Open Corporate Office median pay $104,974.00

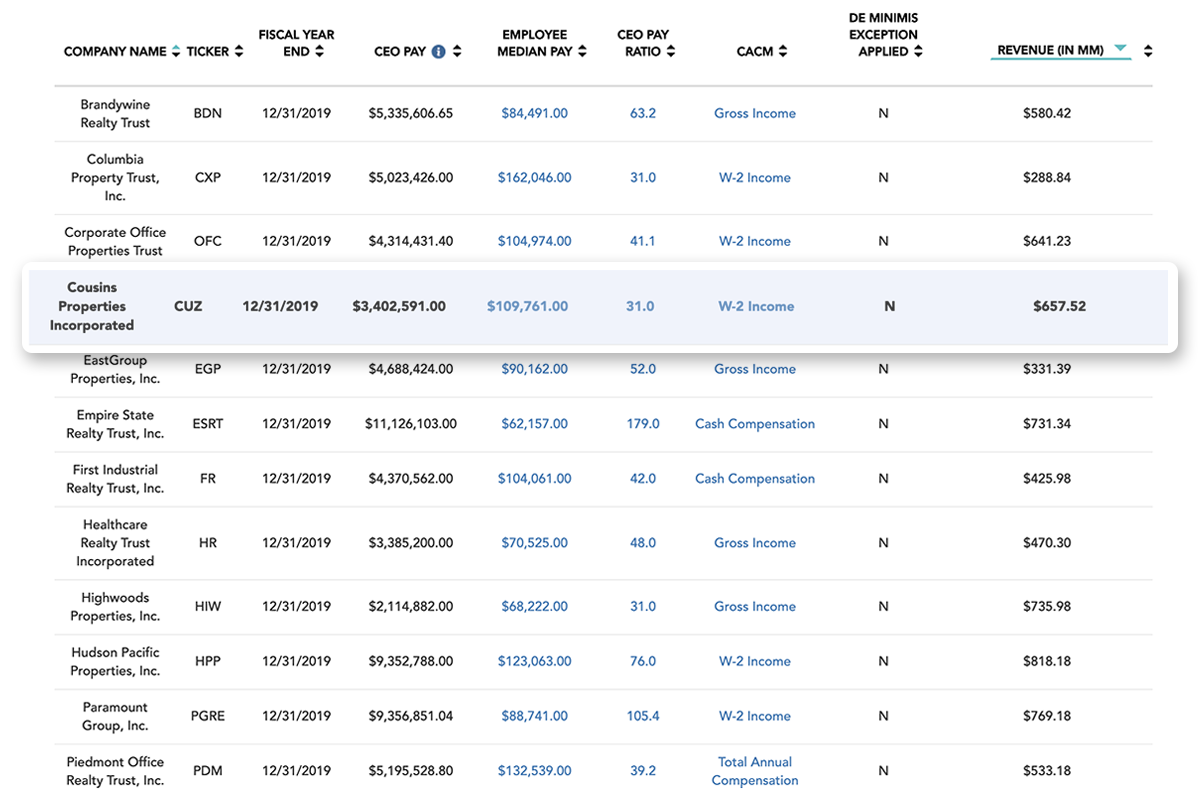[534, 241]
